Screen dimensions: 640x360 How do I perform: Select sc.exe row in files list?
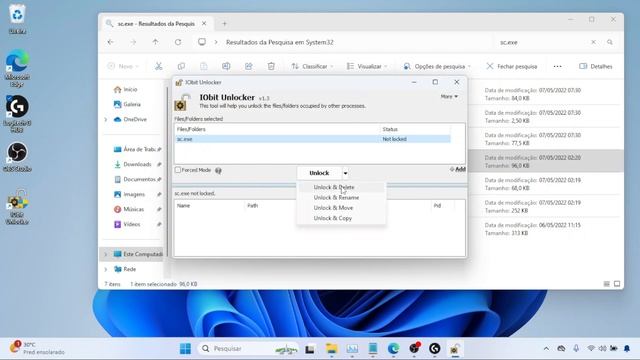(313, 139)
